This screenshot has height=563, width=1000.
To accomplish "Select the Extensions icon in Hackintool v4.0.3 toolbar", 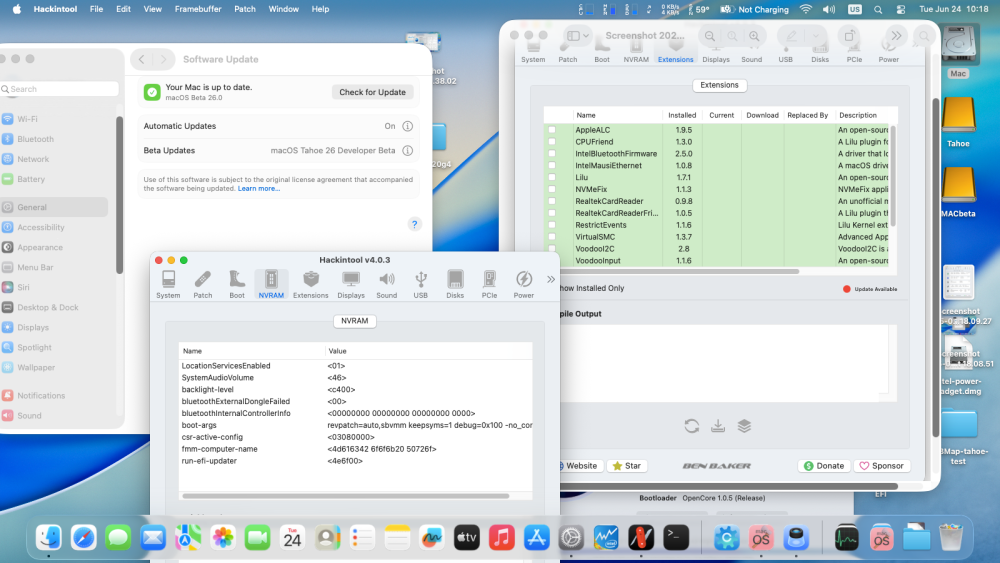I will click(311, 279).
